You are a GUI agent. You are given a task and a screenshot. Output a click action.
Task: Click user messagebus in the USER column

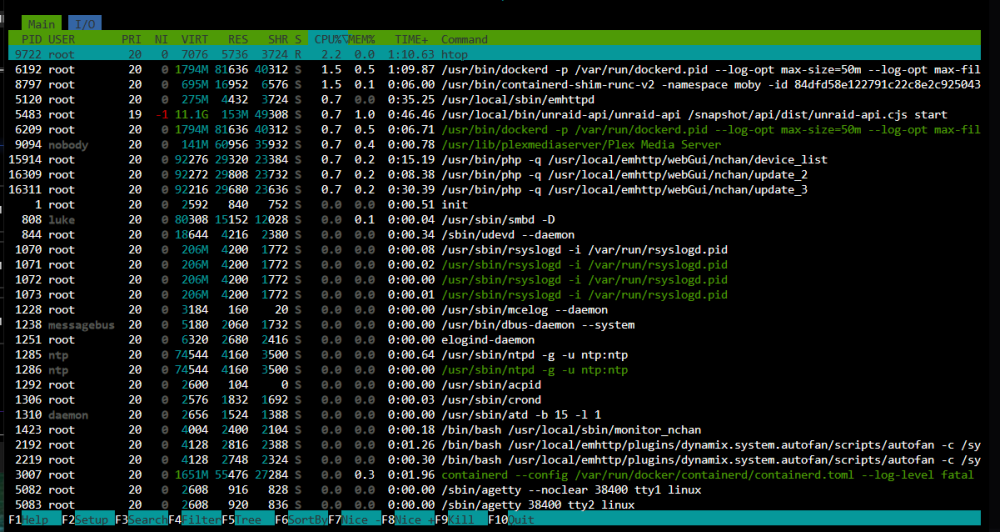point(81,325)
